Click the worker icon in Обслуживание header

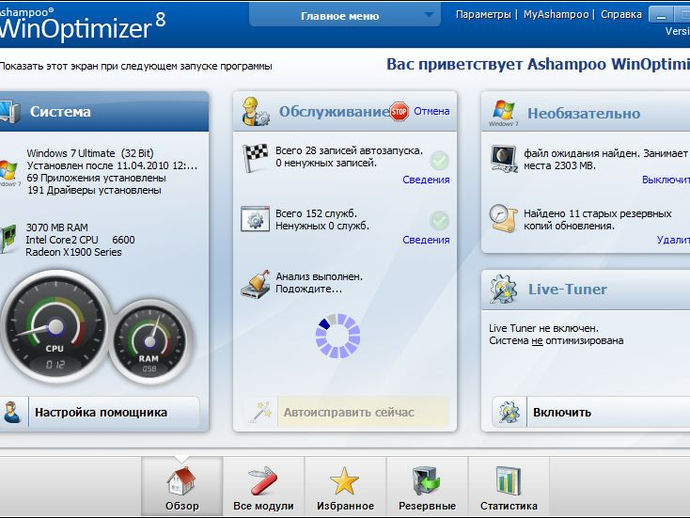254,112
